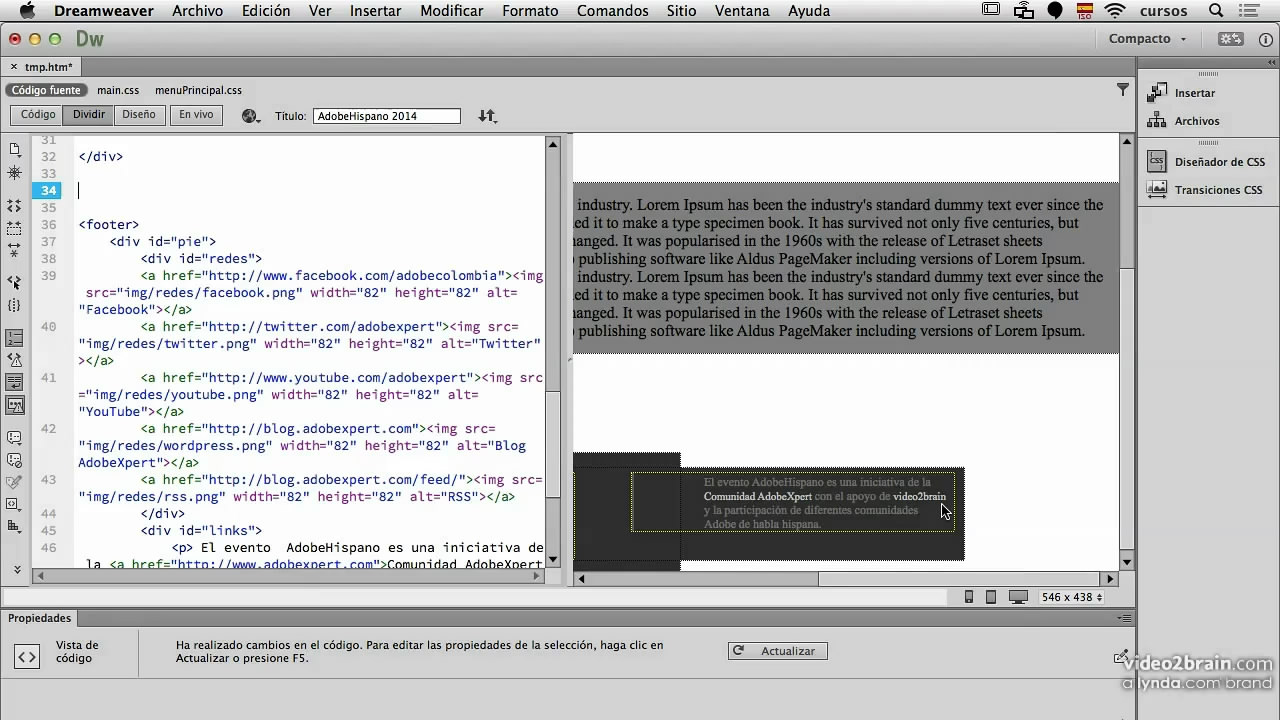This screenshot has height=720, width=1280.
Task: Click the quick tag editor icon
Action: (x=1122, y=657)
